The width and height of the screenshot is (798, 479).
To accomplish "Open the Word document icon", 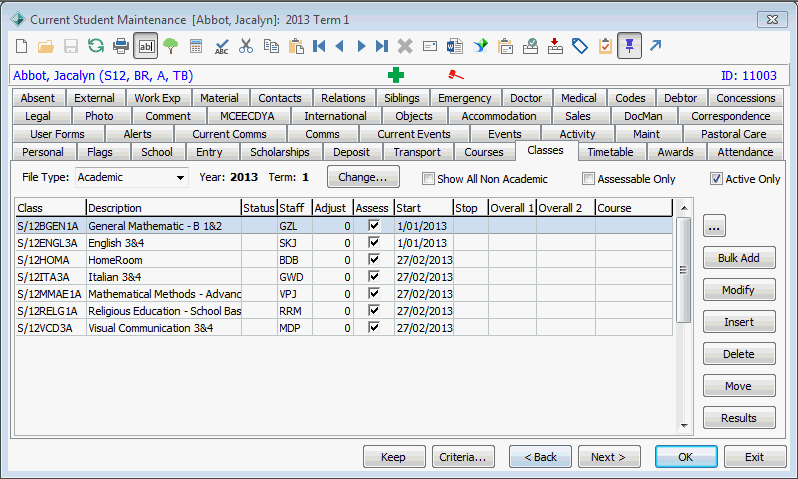I will 454,46.
